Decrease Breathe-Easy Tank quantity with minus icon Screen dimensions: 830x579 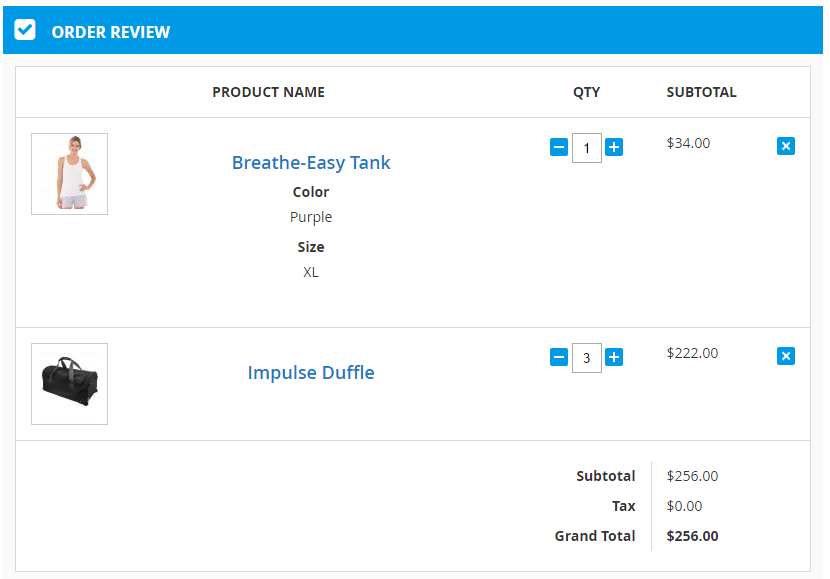tap(559, 148)
